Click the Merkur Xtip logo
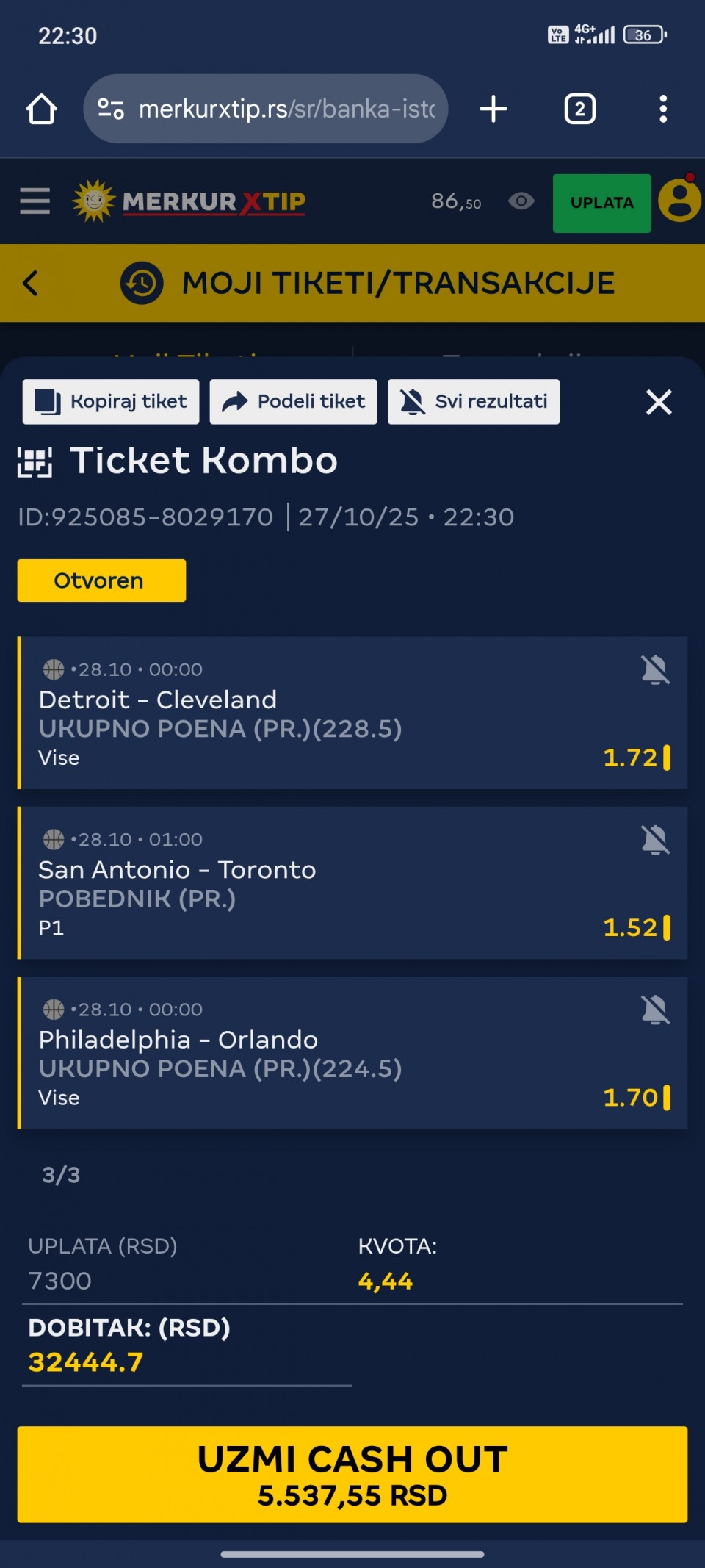 click(189, 201)
